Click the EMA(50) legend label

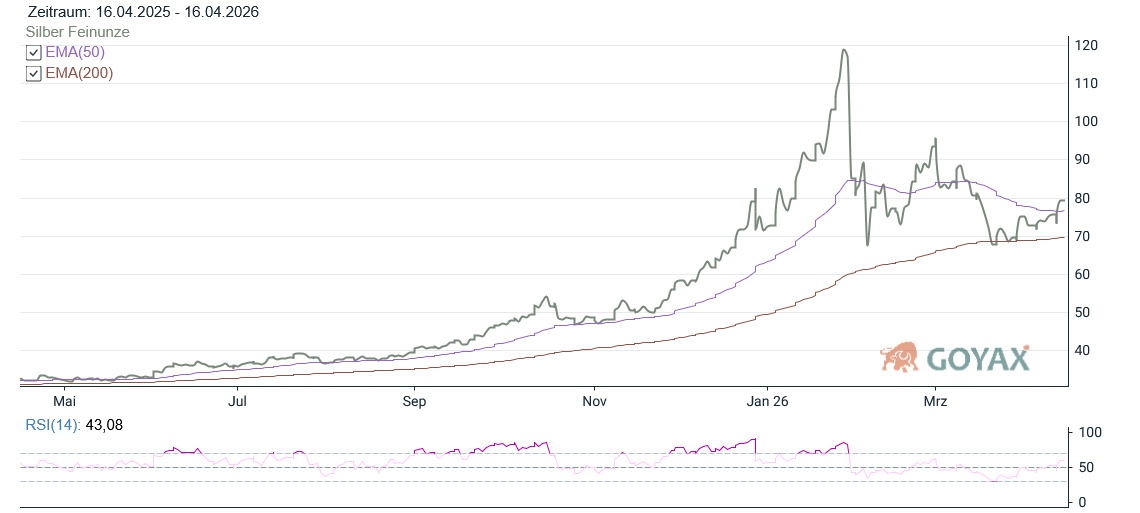[x=75, y=52]
